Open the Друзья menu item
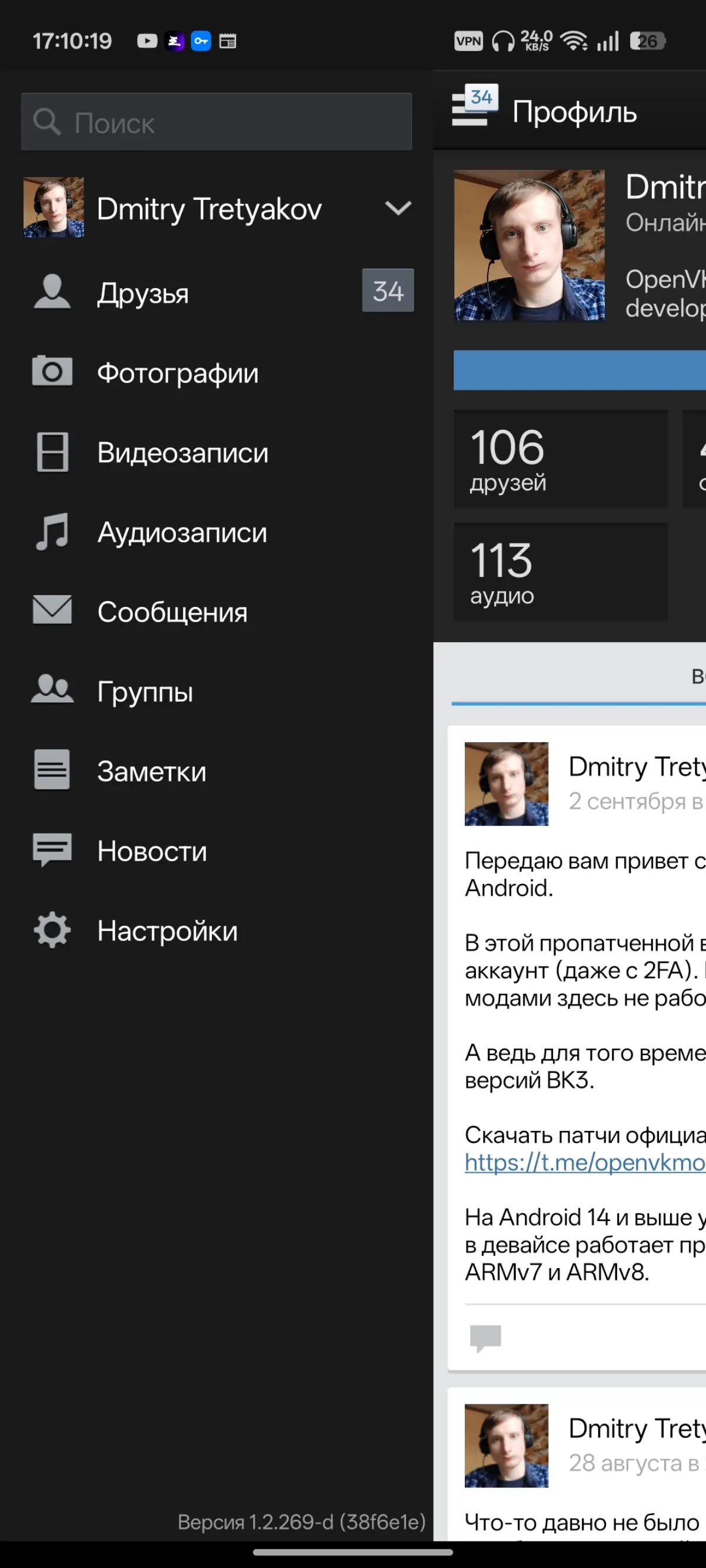This screenshot has height=1568, width=706. (217, 292)
